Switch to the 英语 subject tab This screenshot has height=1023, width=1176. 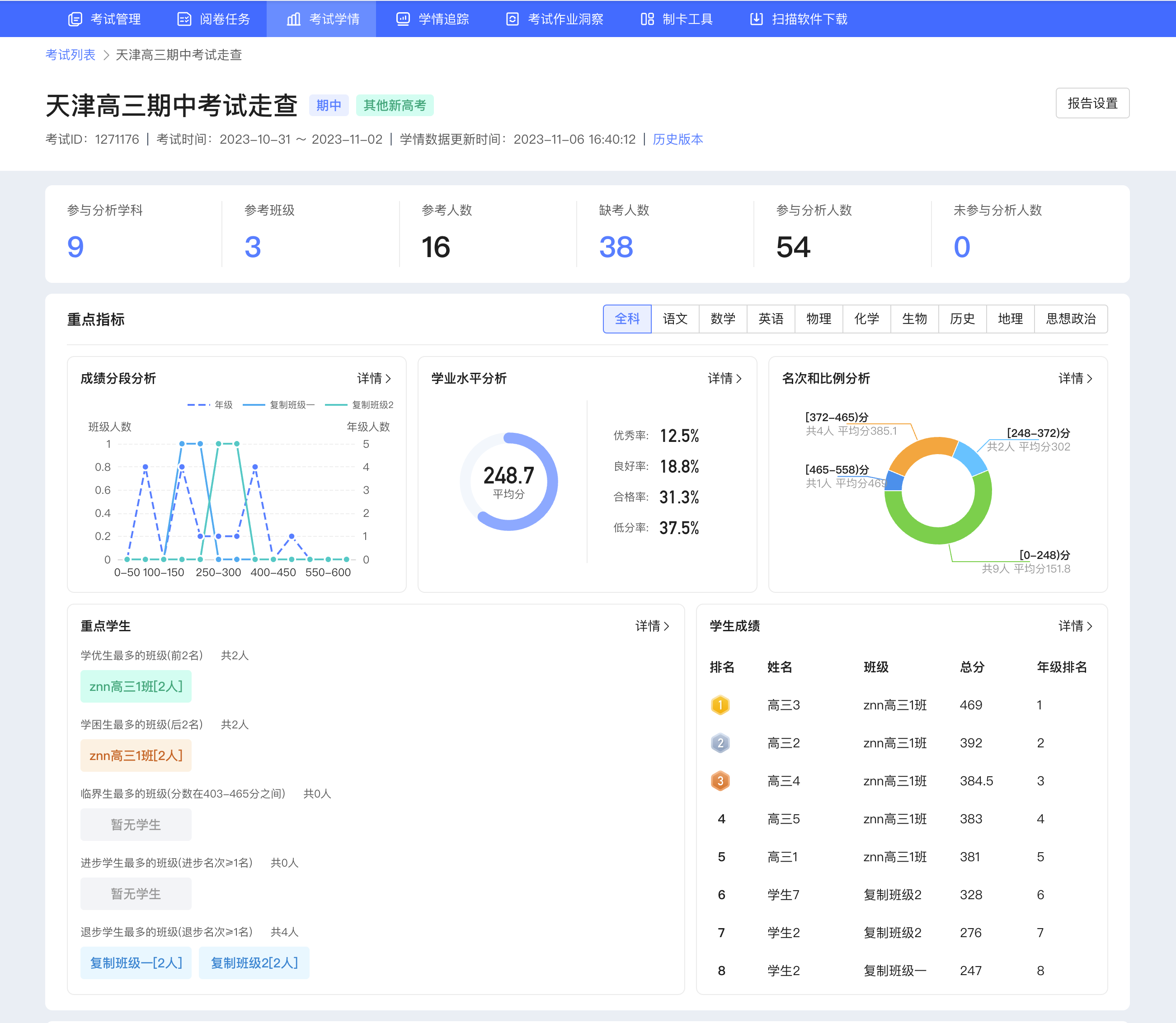click(771, 319)
